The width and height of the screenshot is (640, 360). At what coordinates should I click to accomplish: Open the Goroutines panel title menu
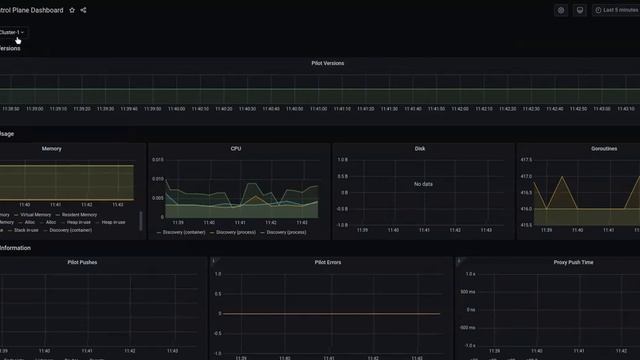click(604, 149)
